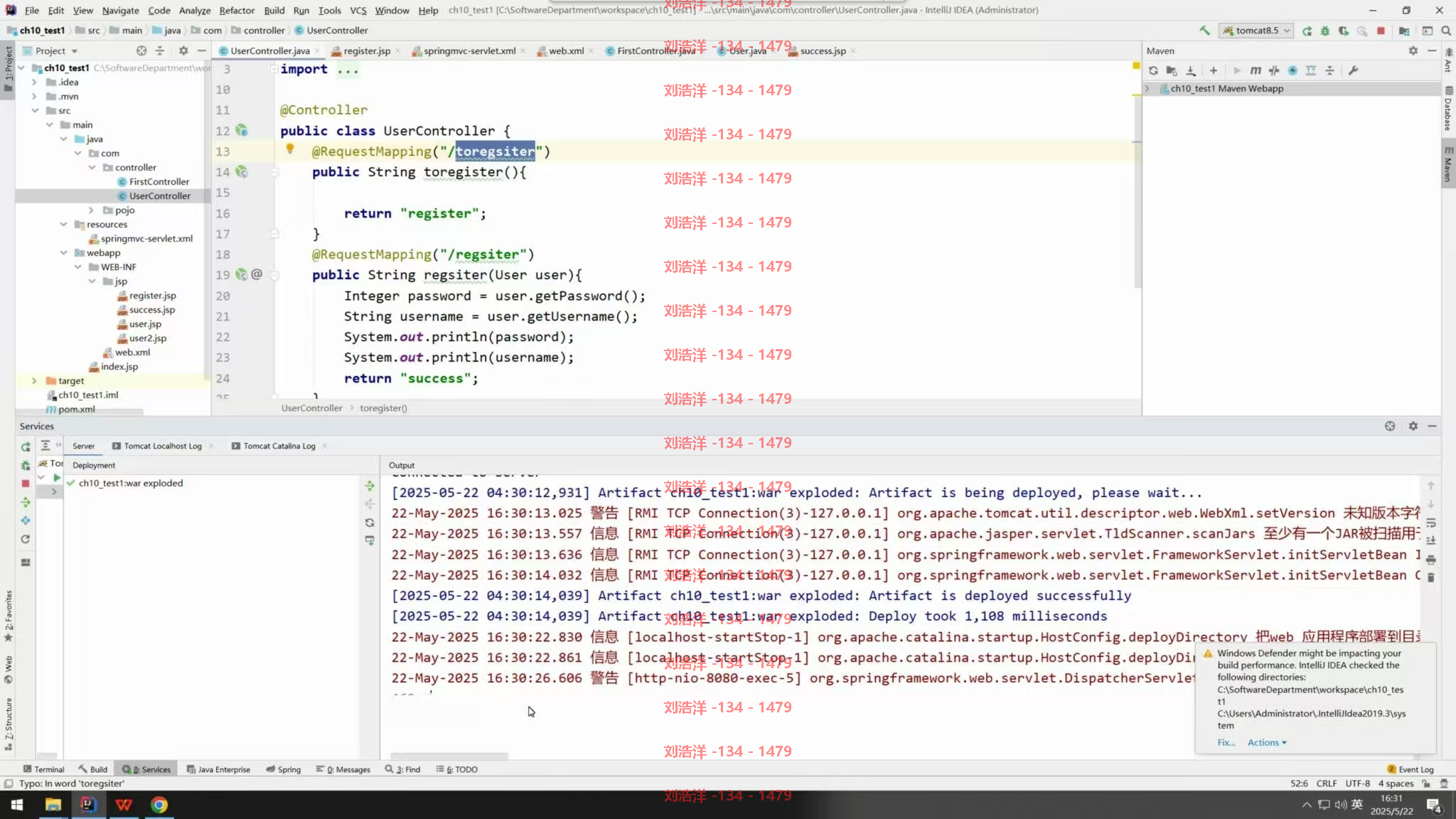This screenshot has width=1456, height=819.
Task: Click Fix... link in Windows Defender notification
Action: point(1226,742)
